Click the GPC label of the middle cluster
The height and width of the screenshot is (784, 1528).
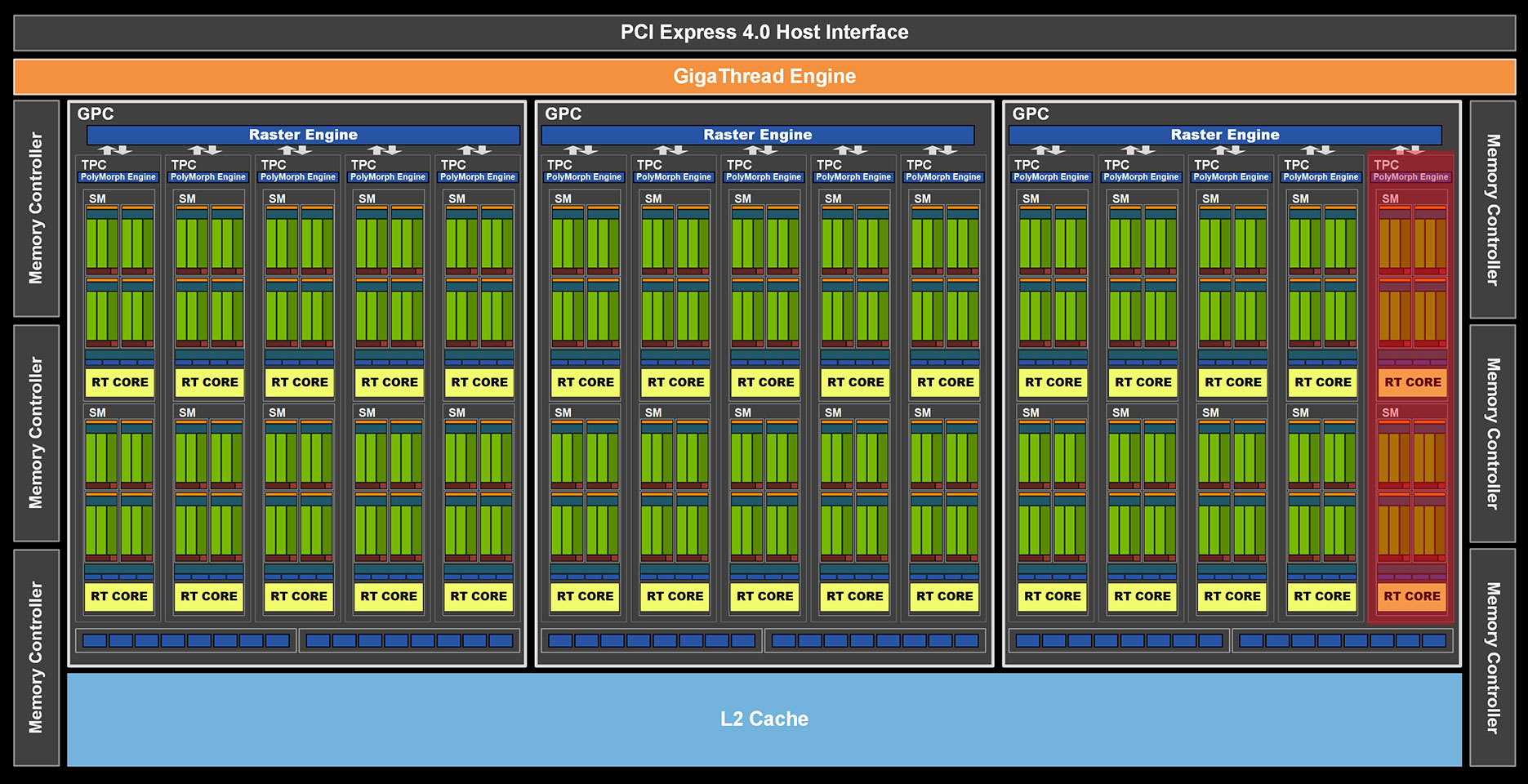(x=564, y=114)
